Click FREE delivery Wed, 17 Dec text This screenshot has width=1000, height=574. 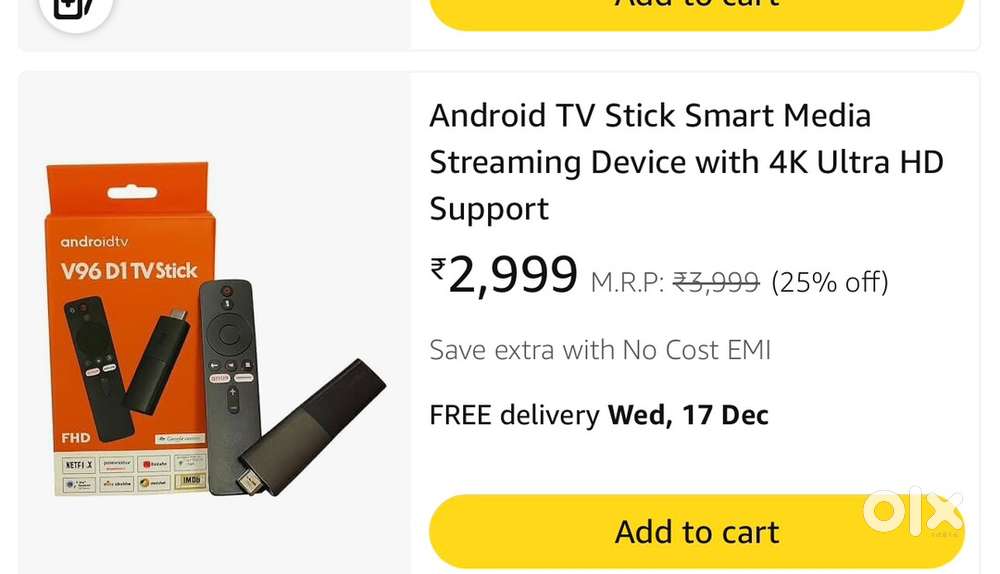coord(599,415)
